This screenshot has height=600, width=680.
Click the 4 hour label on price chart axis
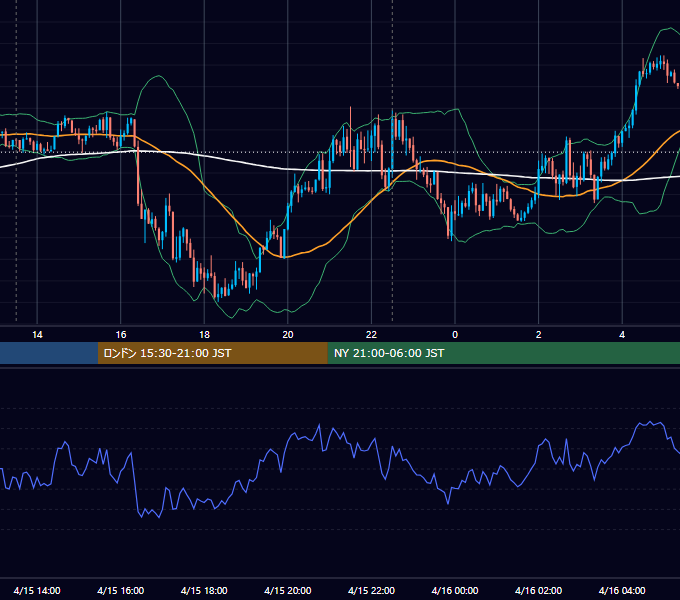click(622, 335)
